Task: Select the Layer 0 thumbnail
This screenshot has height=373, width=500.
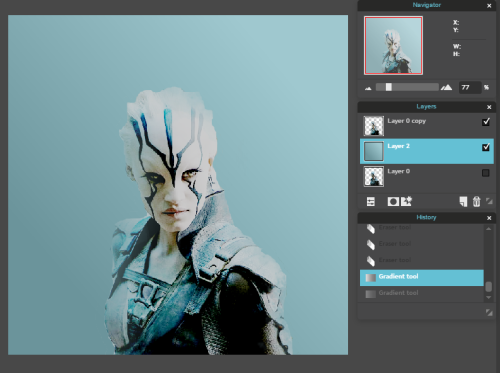Action: click(x=373, y=176)
